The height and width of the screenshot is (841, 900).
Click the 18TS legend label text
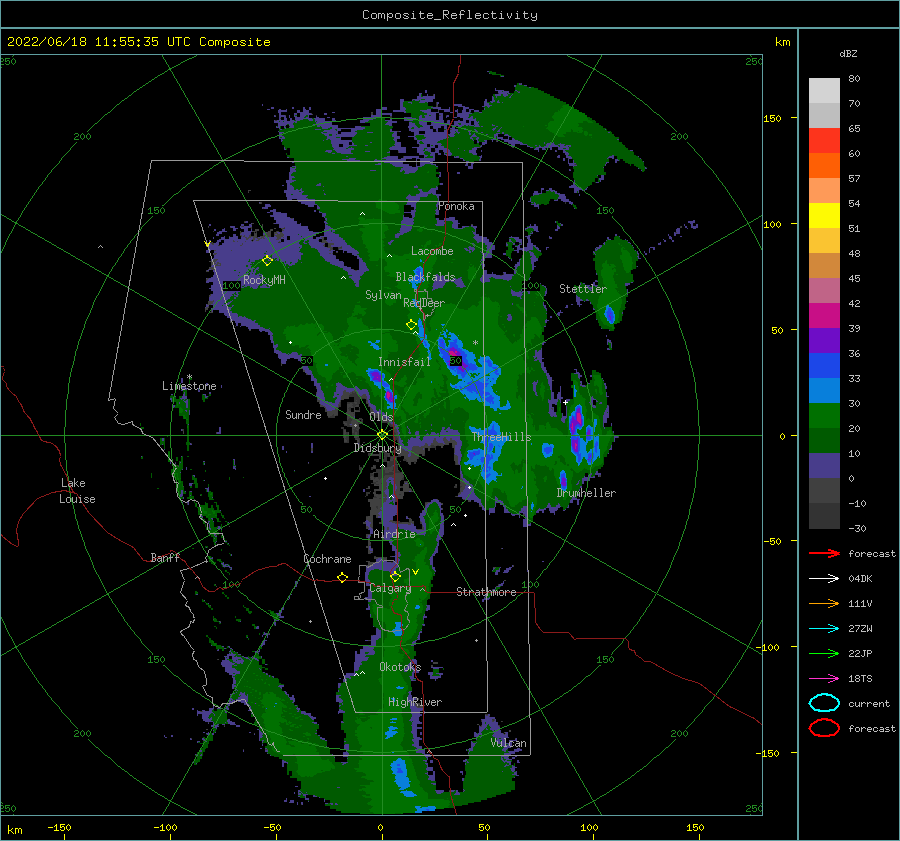point(860,679)
